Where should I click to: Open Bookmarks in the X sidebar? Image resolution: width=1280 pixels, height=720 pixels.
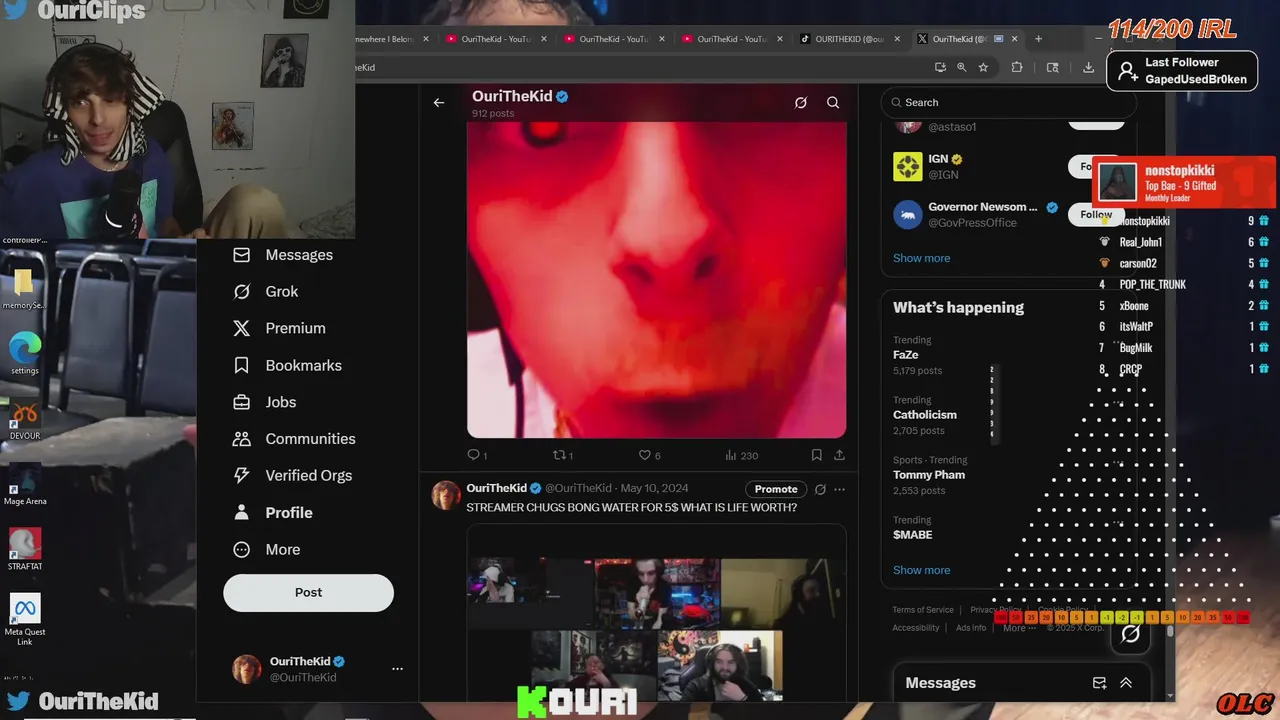(287, 365)
